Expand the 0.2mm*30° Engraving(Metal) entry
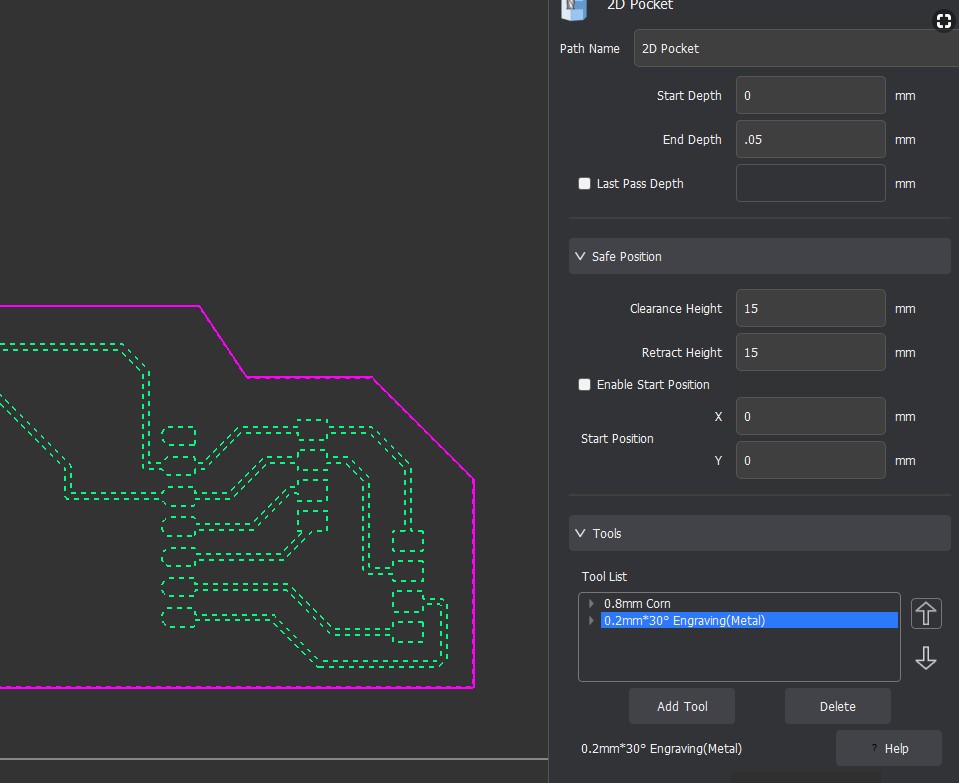The width and height of the screenshot is (959, 783). pos(591,620)
